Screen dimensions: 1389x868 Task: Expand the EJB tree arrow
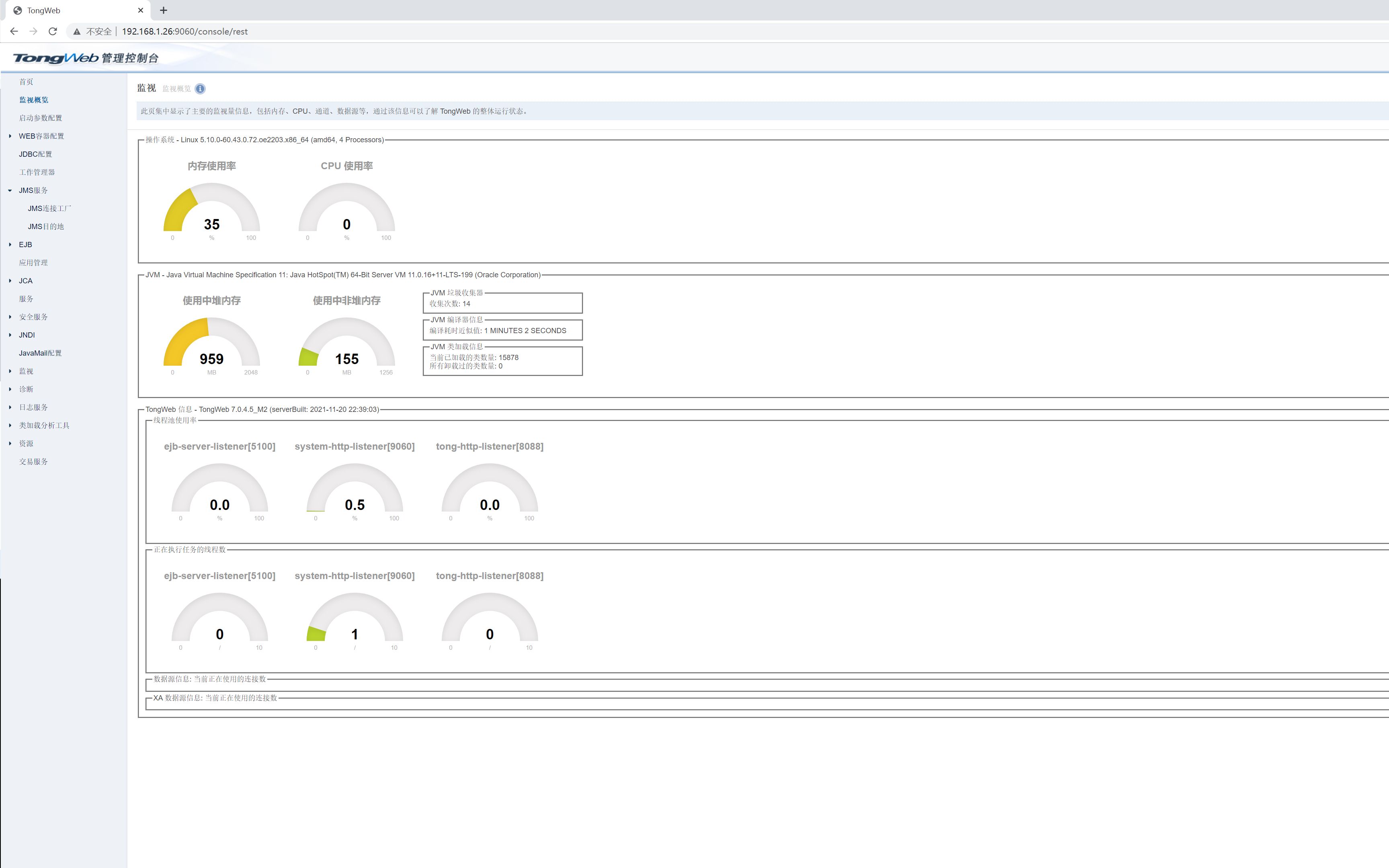[x=10, y=245]
